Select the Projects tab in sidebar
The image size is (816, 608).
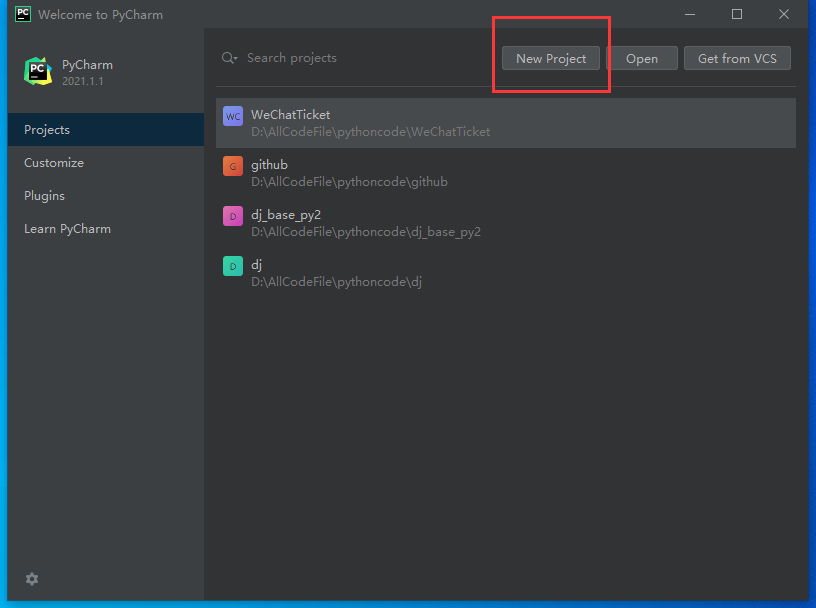106,130
